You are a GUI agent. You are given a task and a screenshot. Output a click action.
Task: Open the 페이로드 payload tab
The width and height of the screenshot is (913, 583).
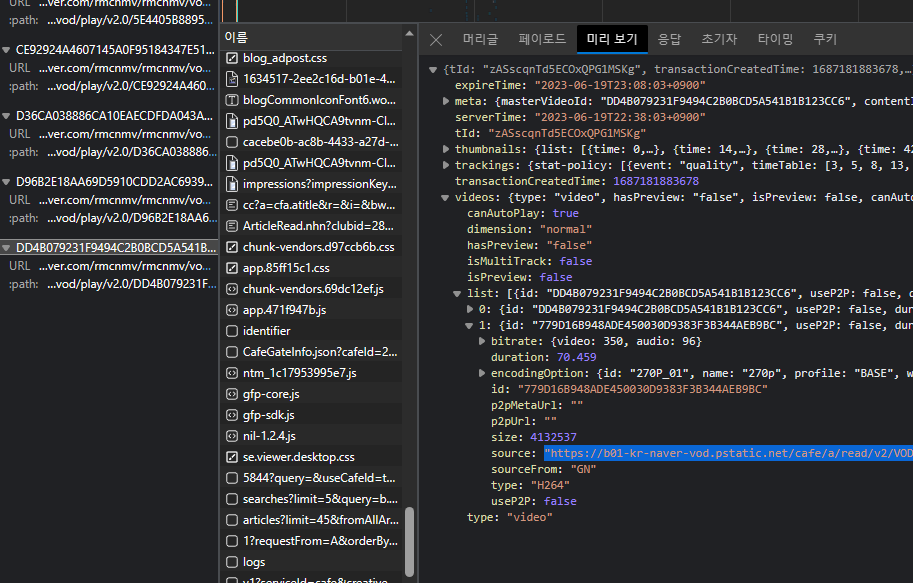click(x=542, y=39)
